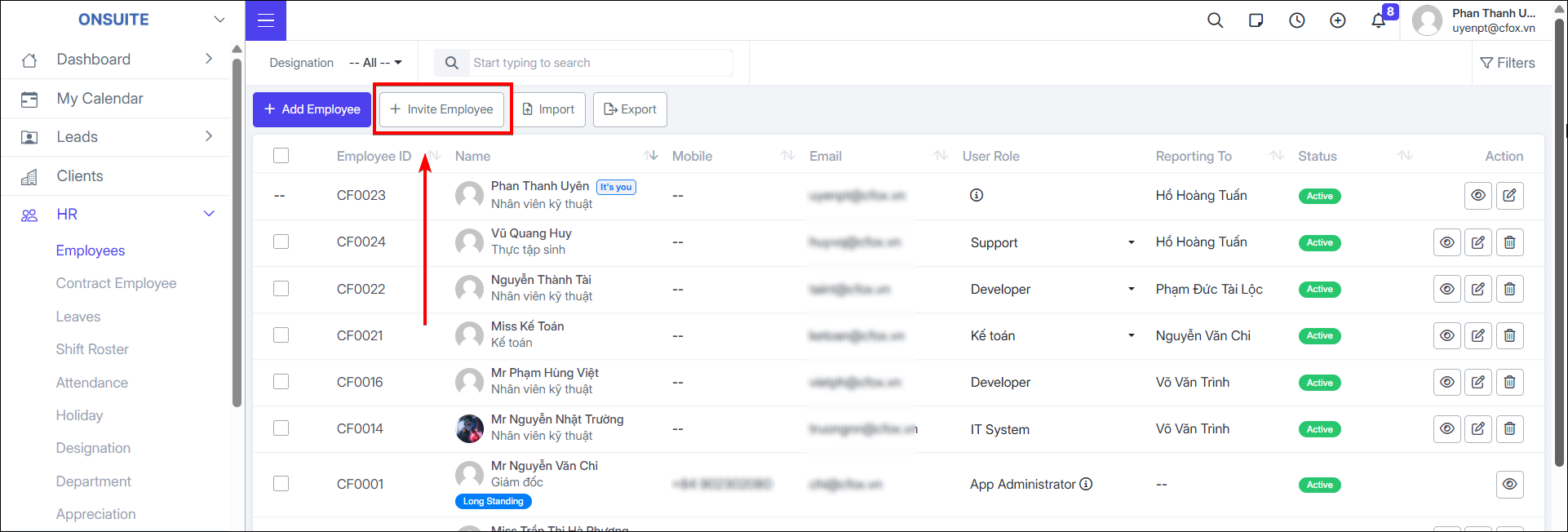1568x532 pixels.
Task: Expand the Leads menu chevron
Action: [209, 136]
